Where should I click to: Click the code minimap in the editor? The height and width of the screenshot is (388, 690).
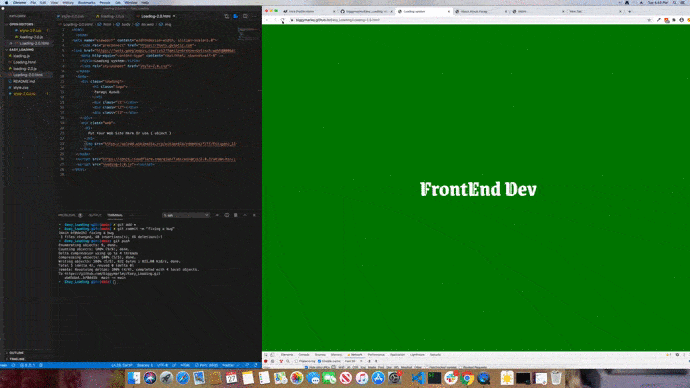pyautogui.click(x=248, y=34)
